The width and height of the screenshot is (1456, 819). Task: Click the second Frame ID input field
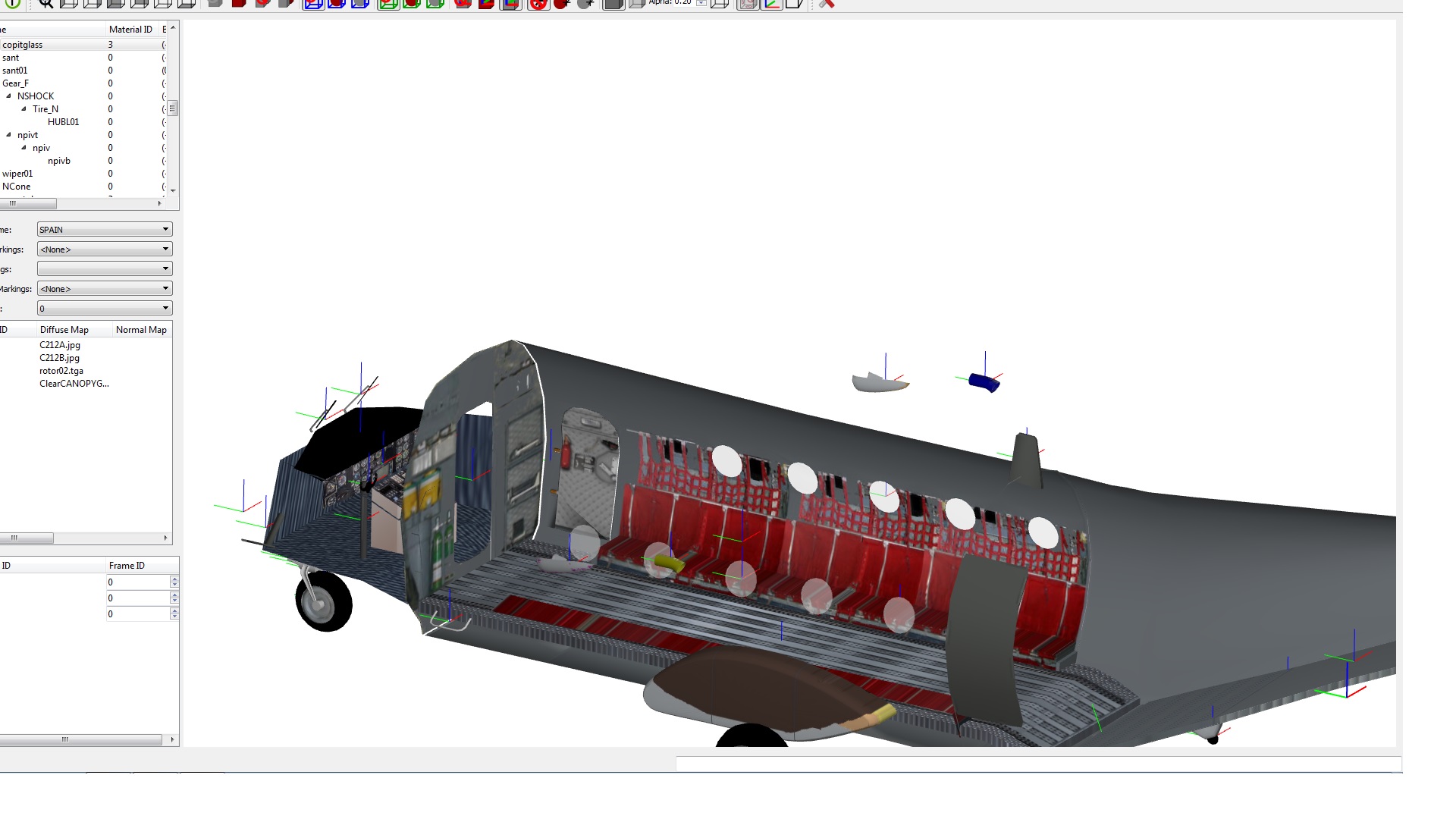pos(138,598)
